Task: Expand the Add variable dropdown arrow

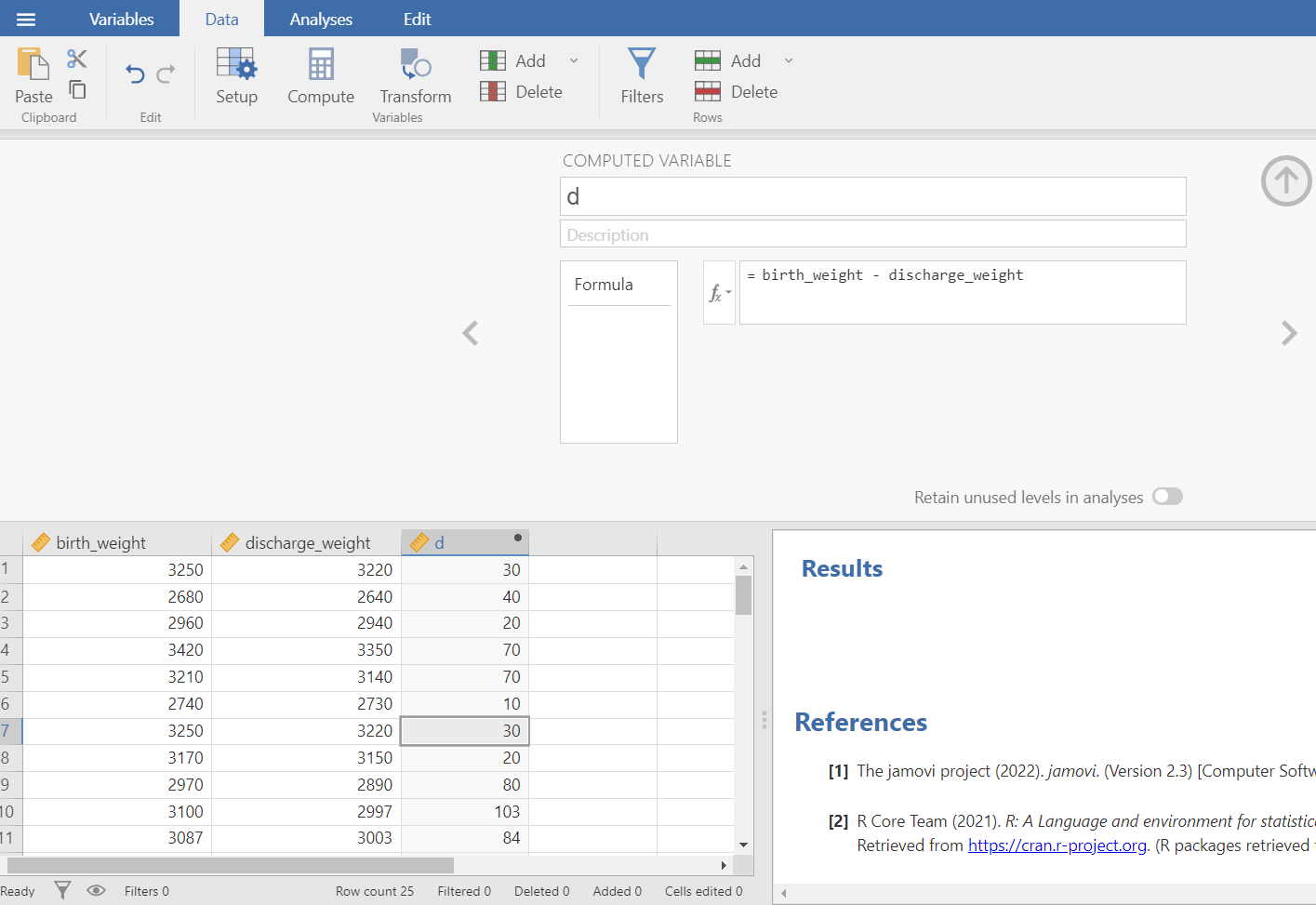Action: (574, 60)
